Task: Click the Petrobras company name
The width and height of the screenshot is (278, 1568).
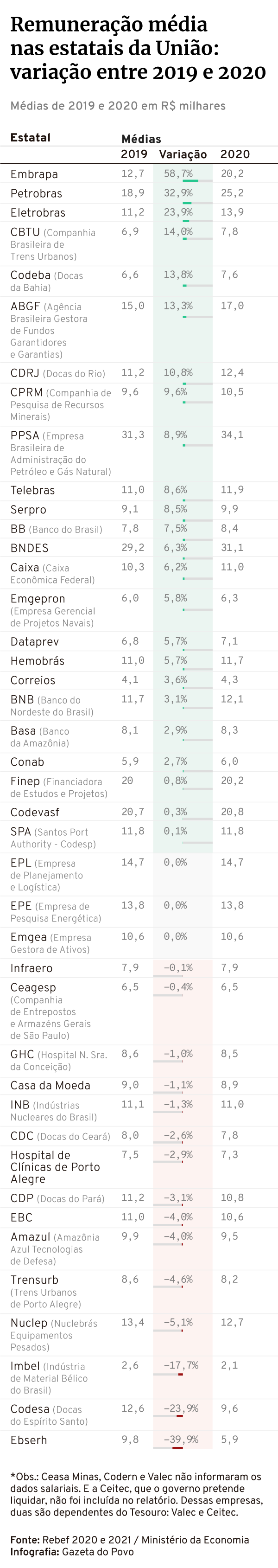Action: (x=36, y=193)
